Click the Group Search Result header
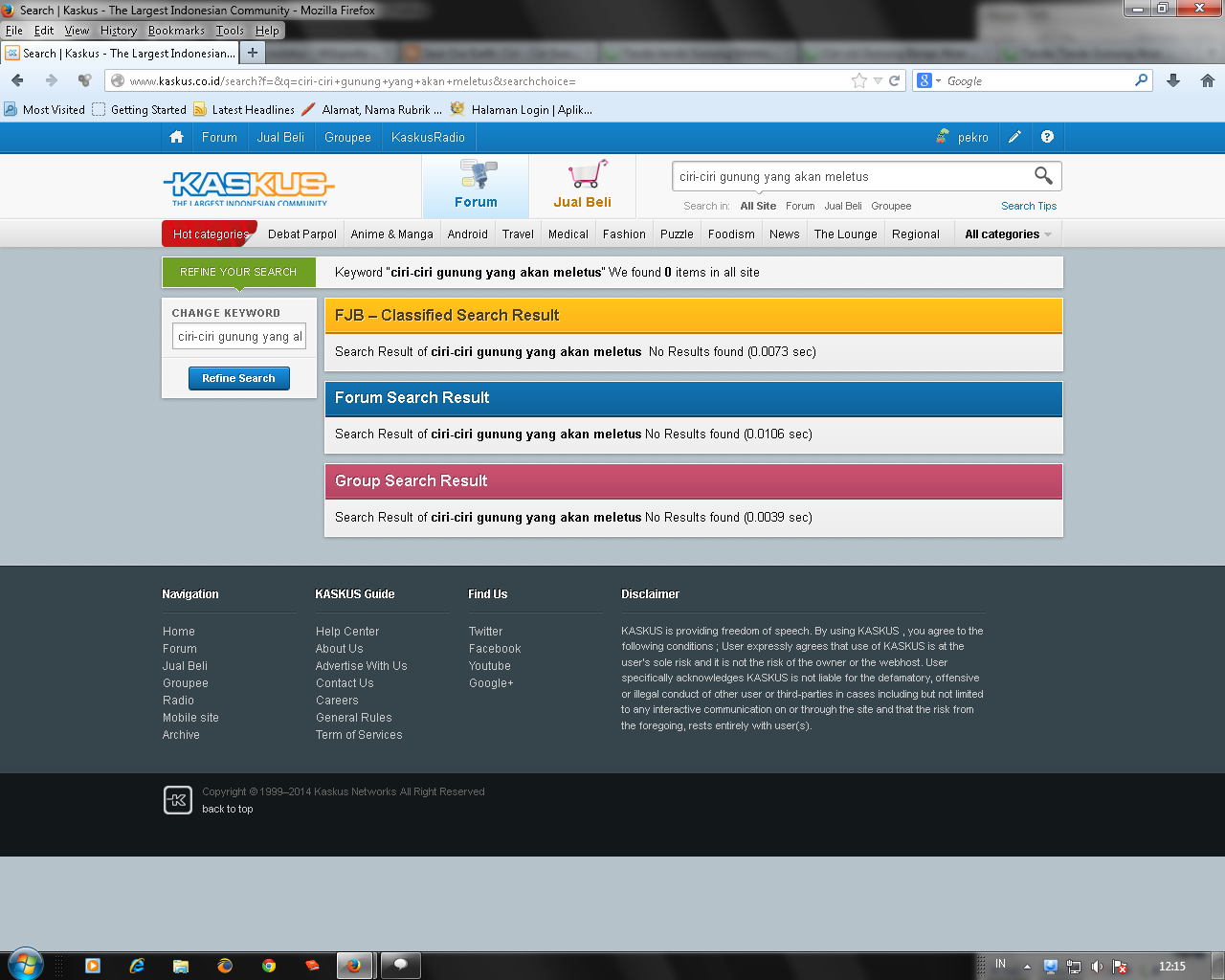The image size is (1225, 980). [694, 480]
